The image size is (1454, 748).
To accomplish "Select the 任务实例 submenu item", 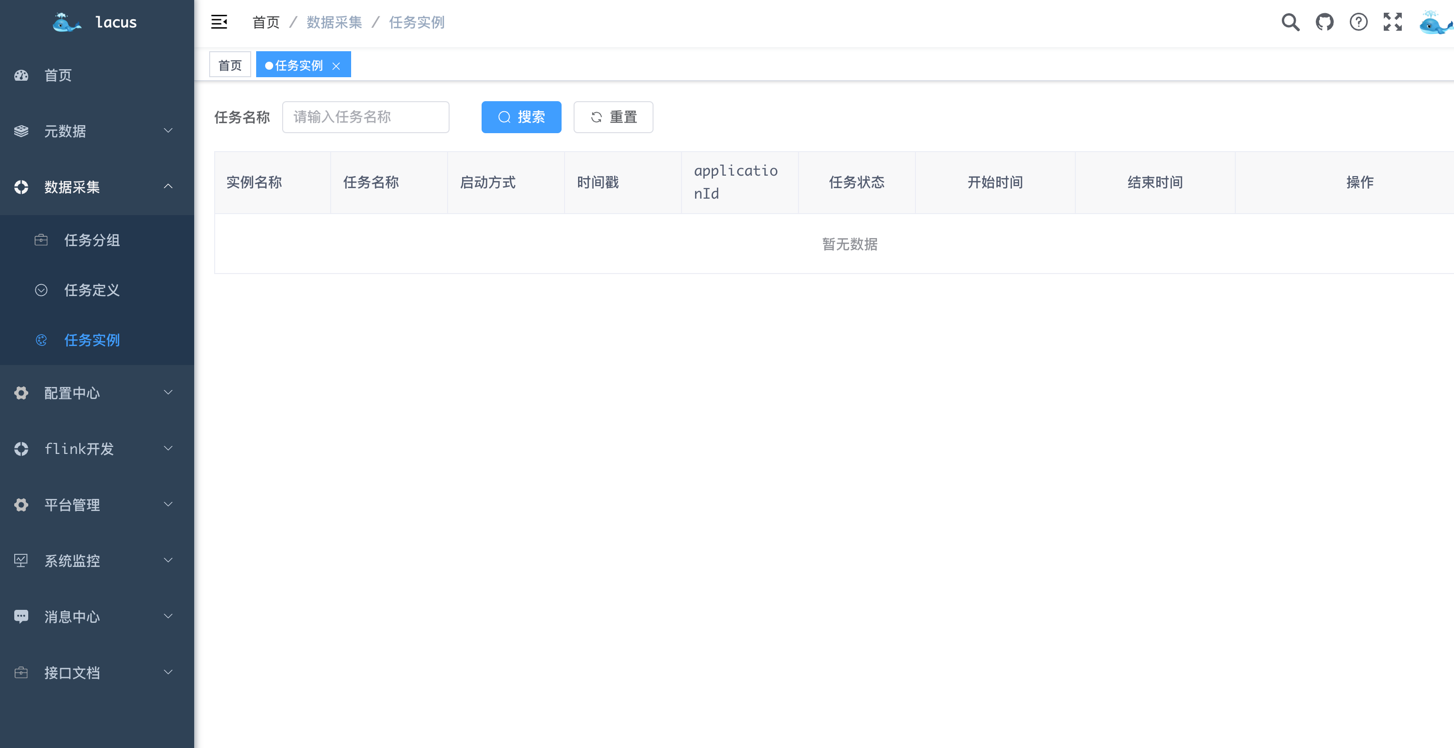I will pos(97,340).
